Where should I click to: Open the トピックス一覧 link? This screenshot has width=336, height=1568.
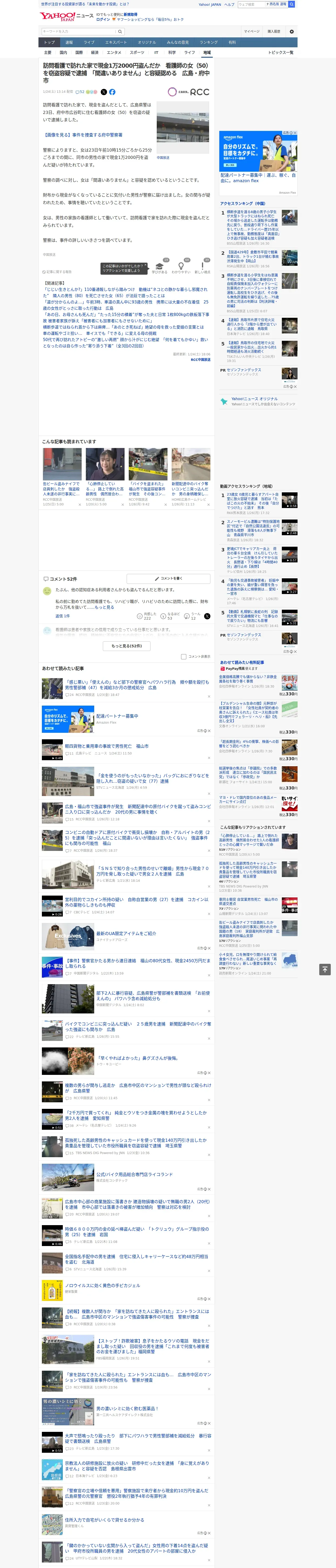tap(281, 52)
